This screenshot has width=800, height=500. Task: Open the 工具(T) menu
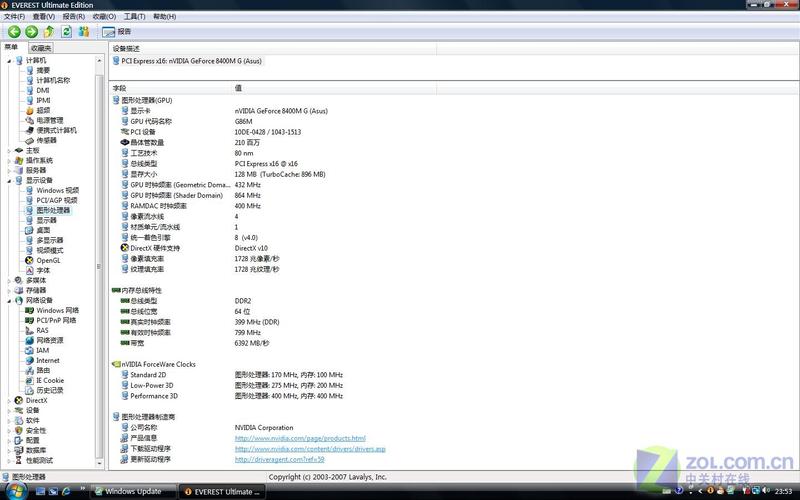pyautogui.click(x=135, y=16)
